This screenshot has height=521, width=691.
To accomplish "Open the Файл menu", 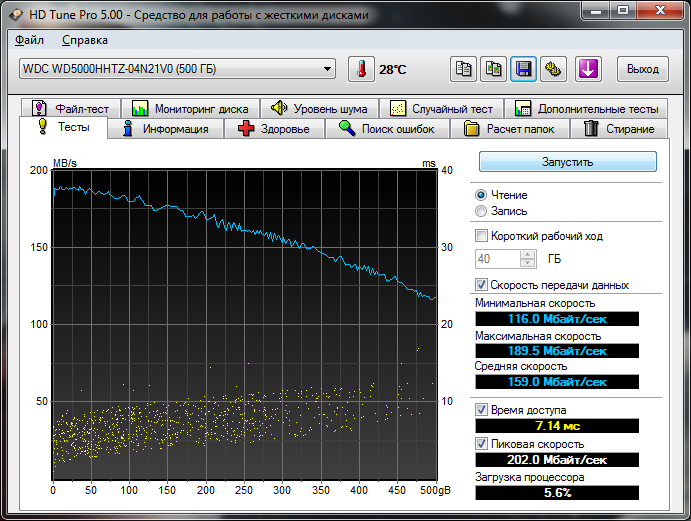I will click(30, 40).
